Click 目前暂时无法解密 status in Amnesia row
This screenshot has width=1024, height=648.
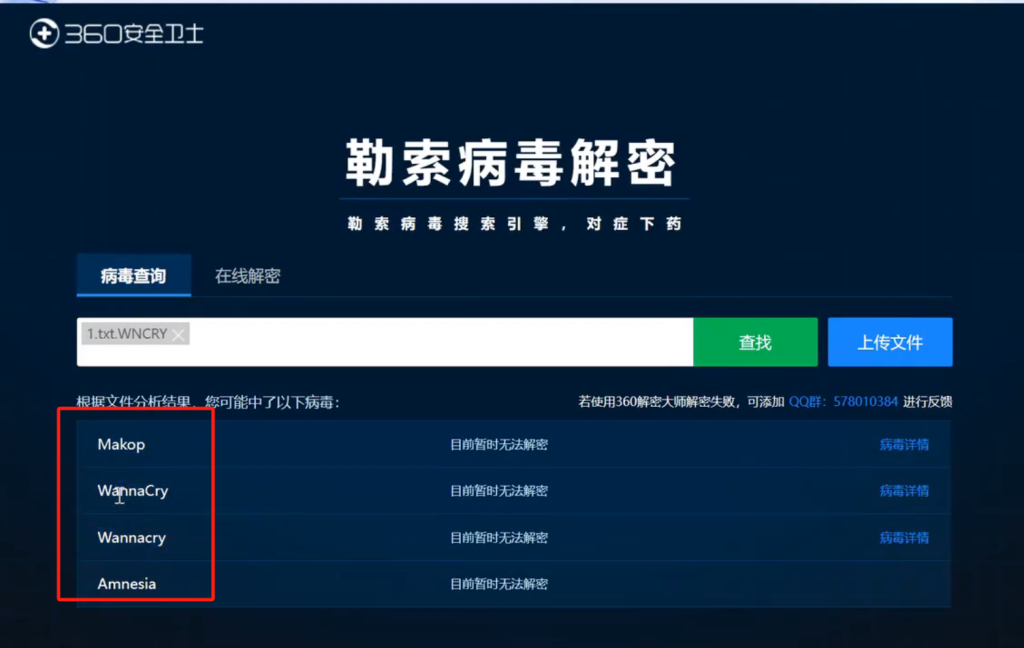[x=499, y=584]
